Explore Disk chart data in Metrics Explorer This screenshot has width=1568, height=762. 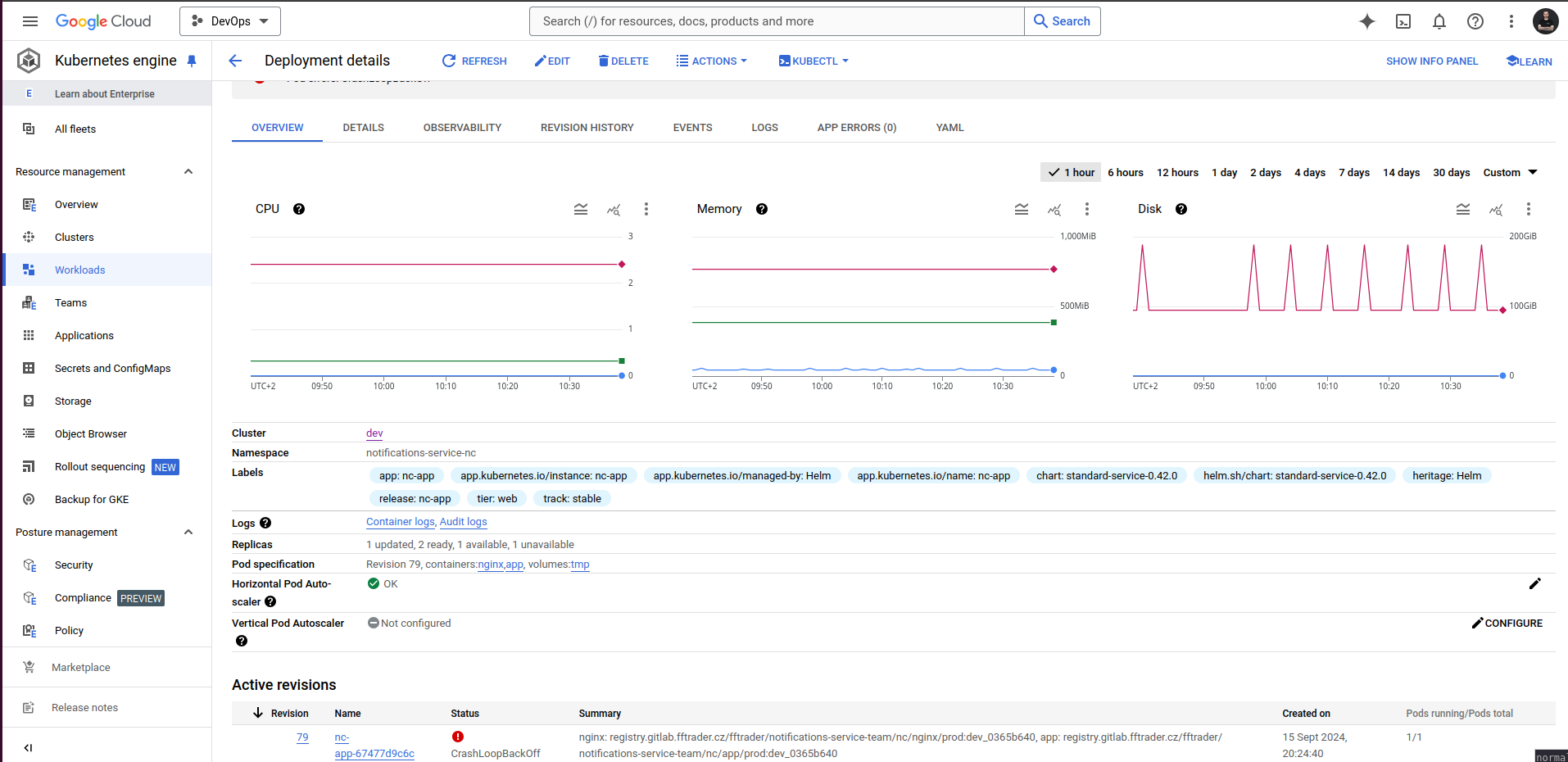tap(1495, 209)
